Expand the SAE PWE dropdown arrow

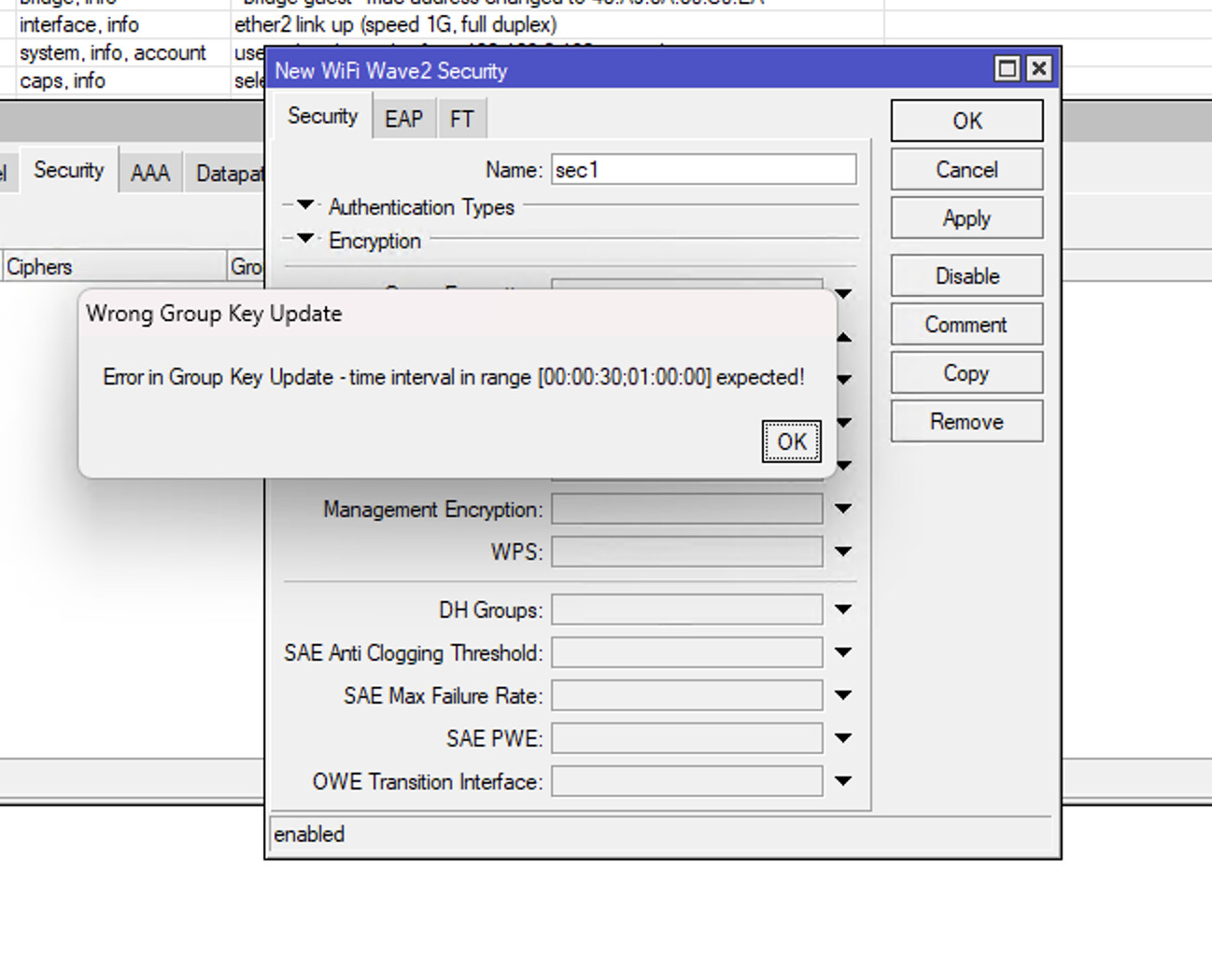tap(843, 738)
